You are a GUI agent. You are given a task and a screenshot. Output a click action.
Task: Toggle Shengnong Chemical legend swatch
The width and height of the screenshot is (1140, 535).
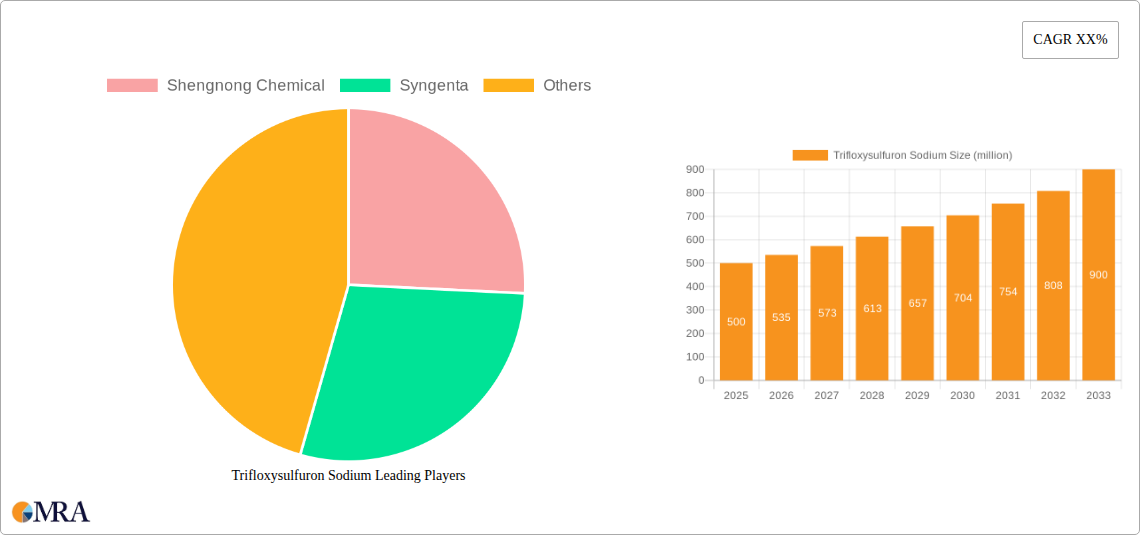pos(132,86)
